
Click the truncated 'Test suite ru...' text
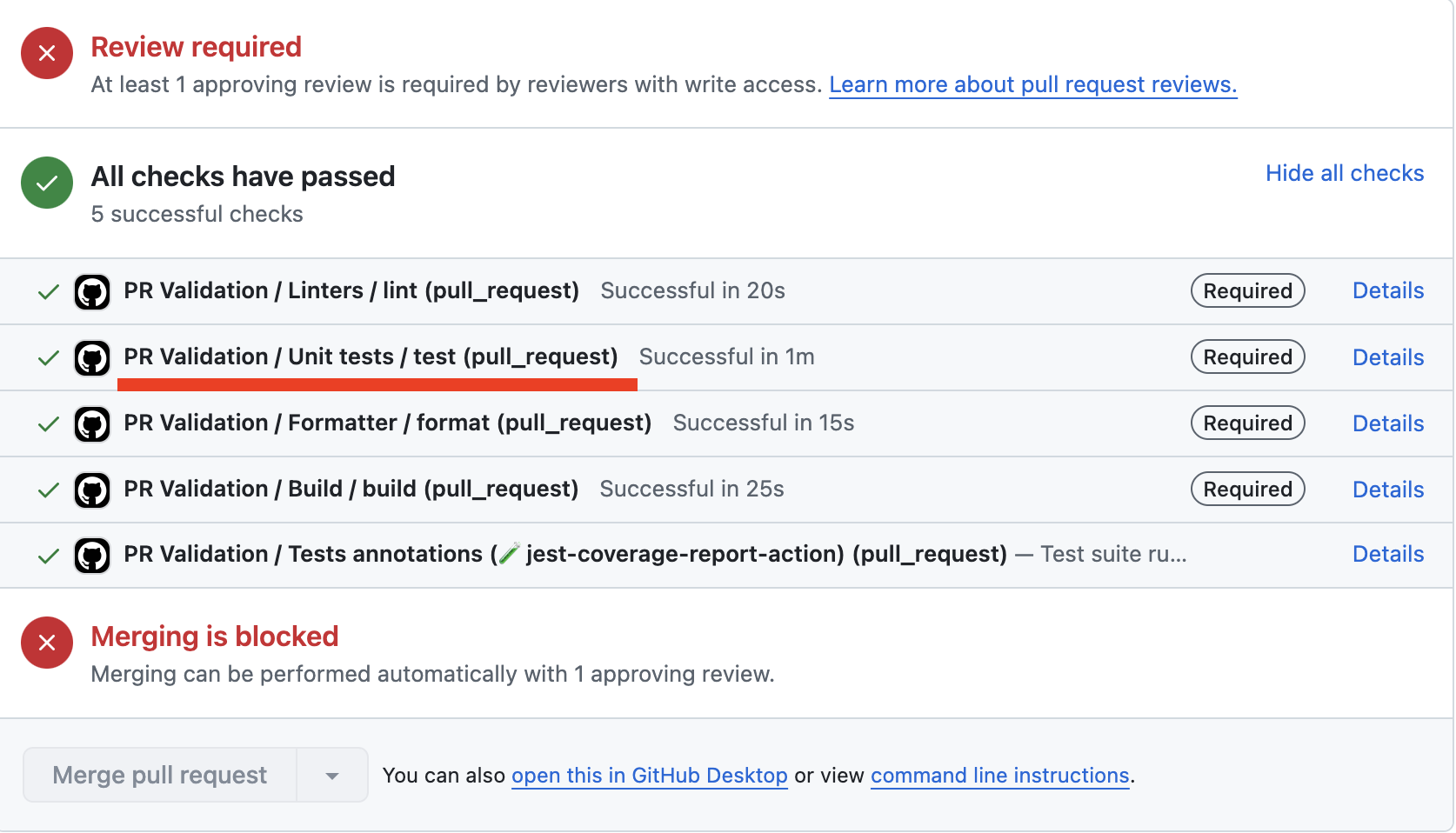click(1113, 554)
